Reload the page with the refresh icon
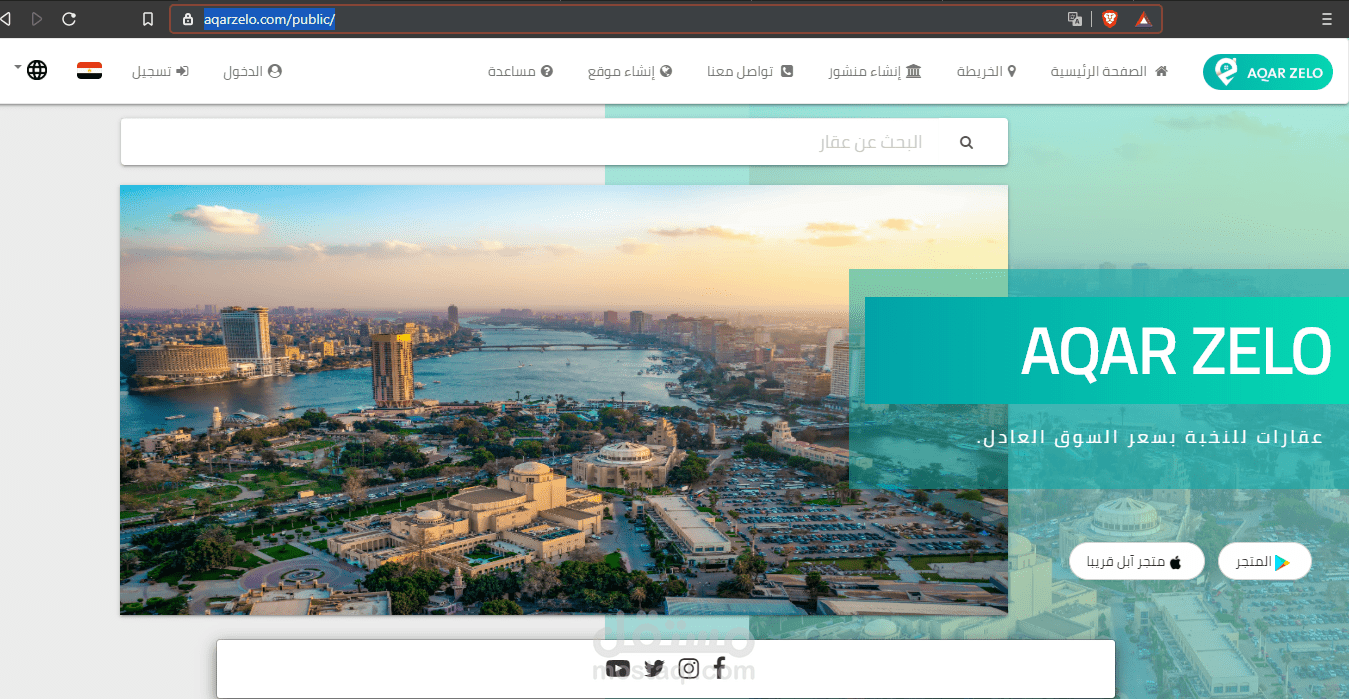The height and width of the screenshot is (699, 1349). pos(69,19)
